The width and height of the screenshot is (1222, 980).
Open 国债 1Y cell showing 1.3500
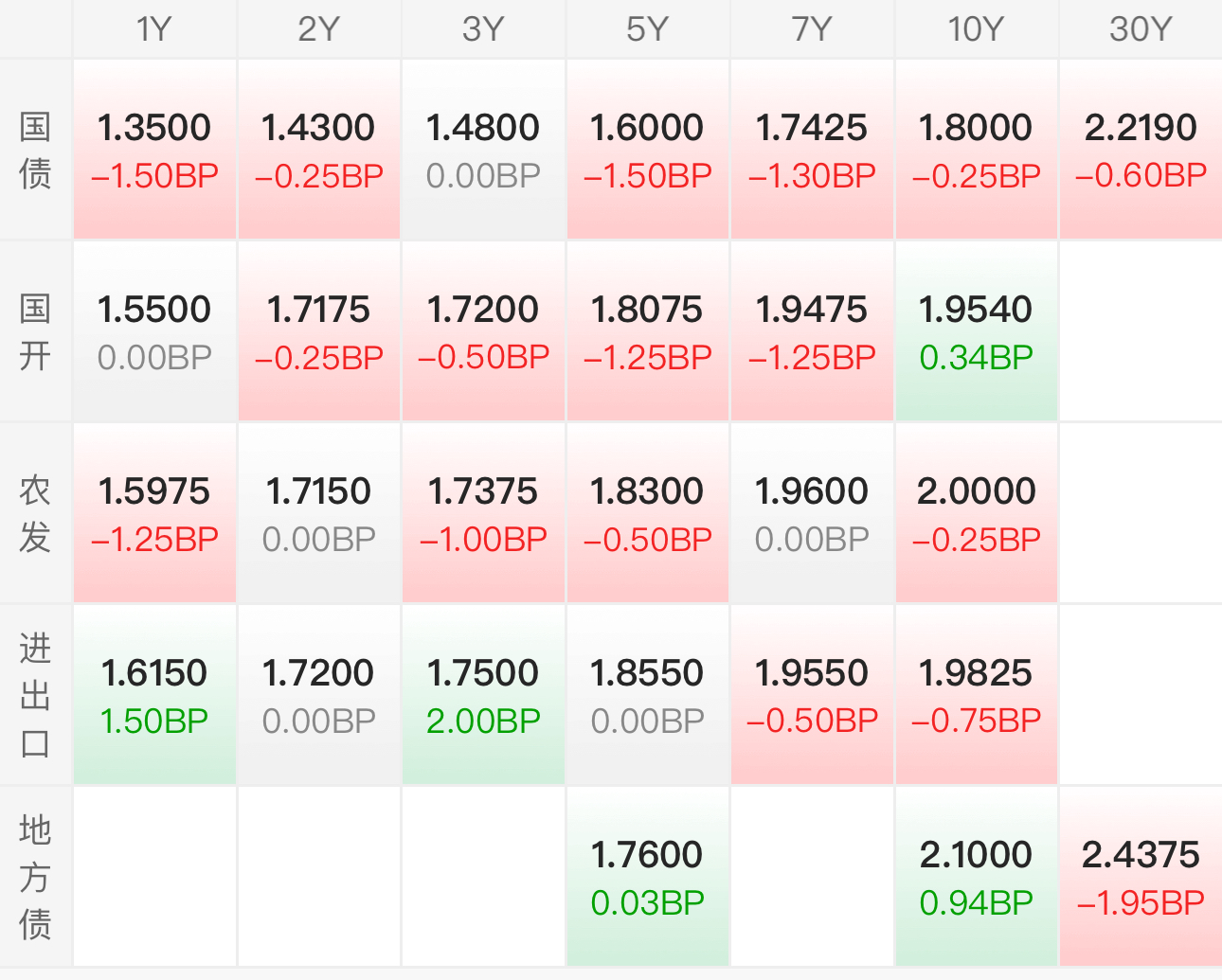(154, 150)
